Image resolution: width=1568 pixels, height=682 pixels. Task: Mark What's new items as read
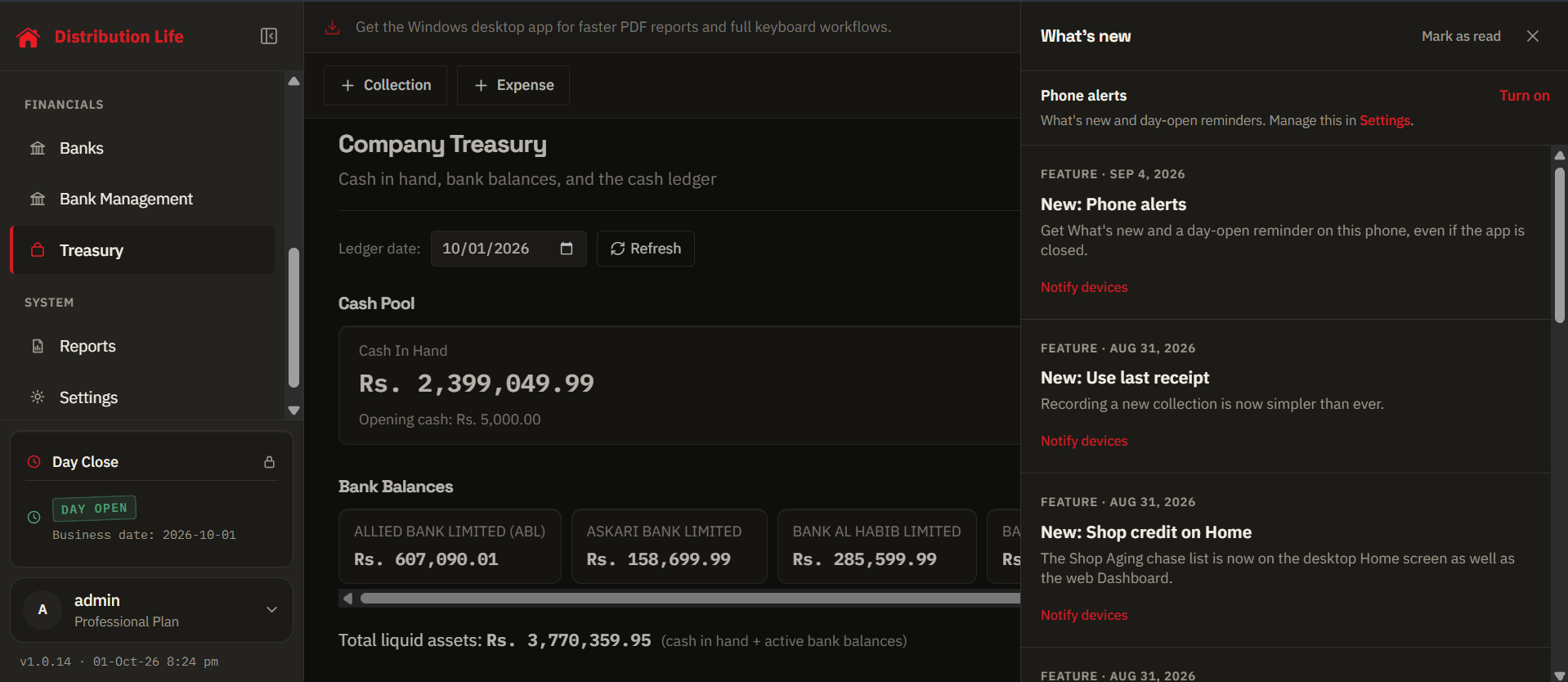[x=1461, y=36]
